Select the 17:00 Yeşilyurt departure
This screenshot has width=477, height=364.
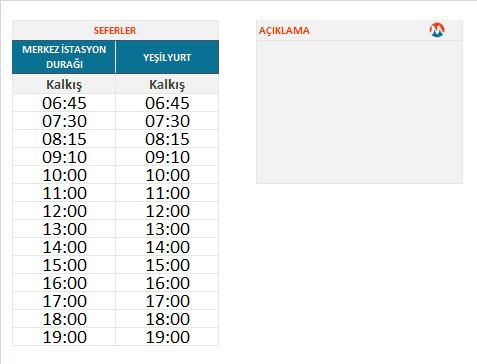coord(167,301)
